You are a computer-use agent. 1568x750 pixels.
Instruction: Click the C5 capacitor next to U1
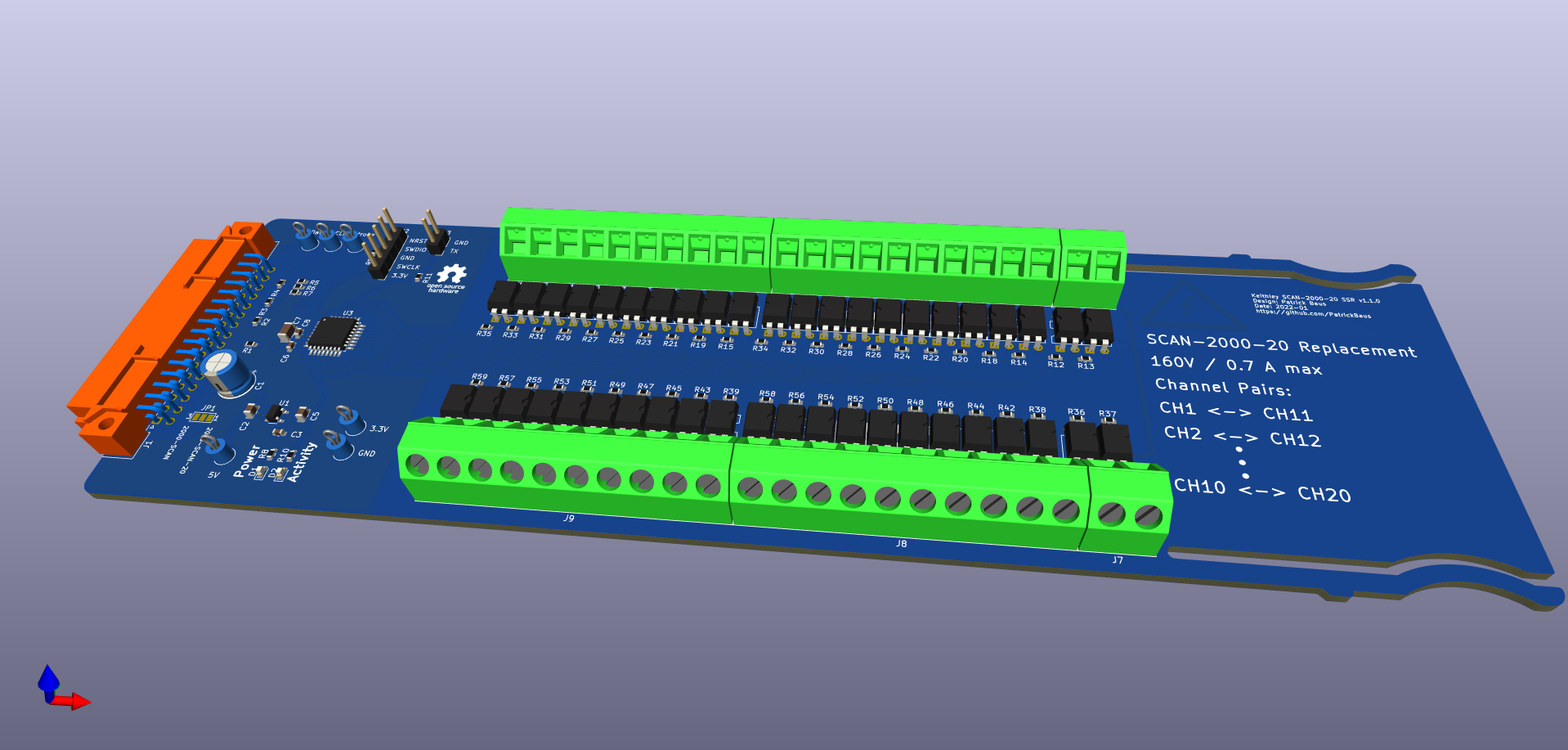304,413
